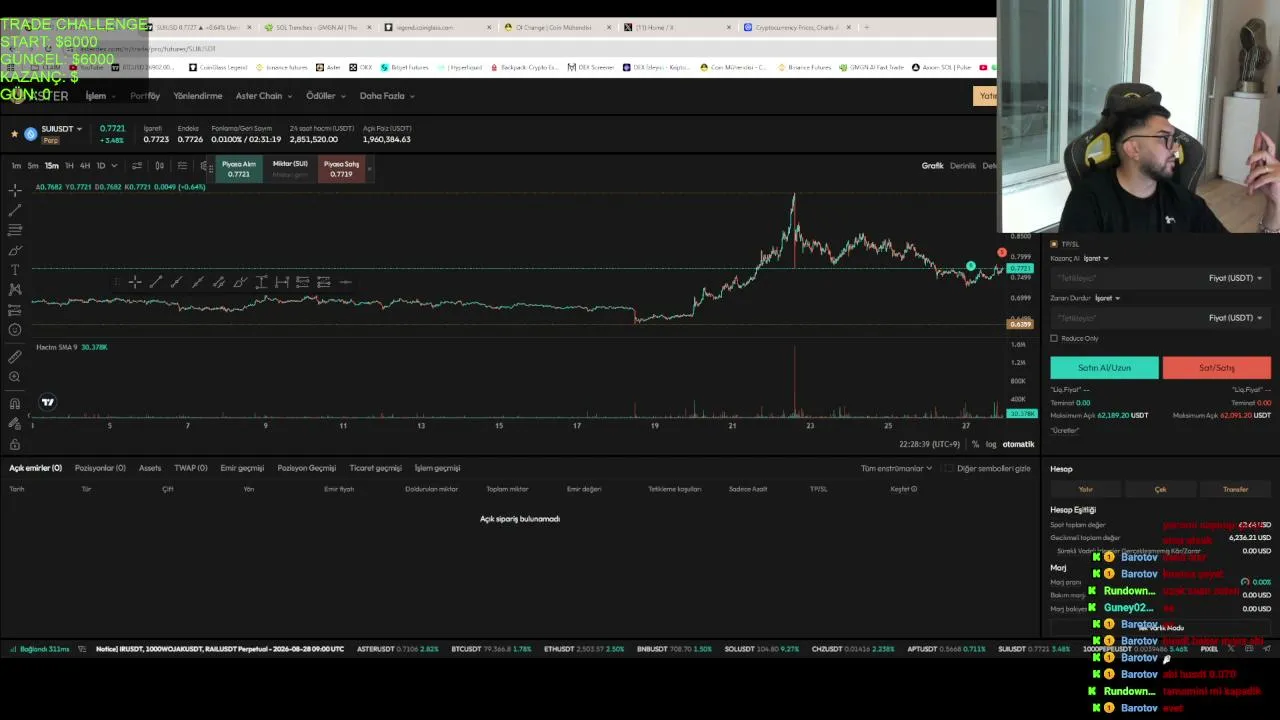This screenshot has height=720, width=1280.
Task: Toggle stay in drawing mode pencil-lock
Action: [15, 424]
